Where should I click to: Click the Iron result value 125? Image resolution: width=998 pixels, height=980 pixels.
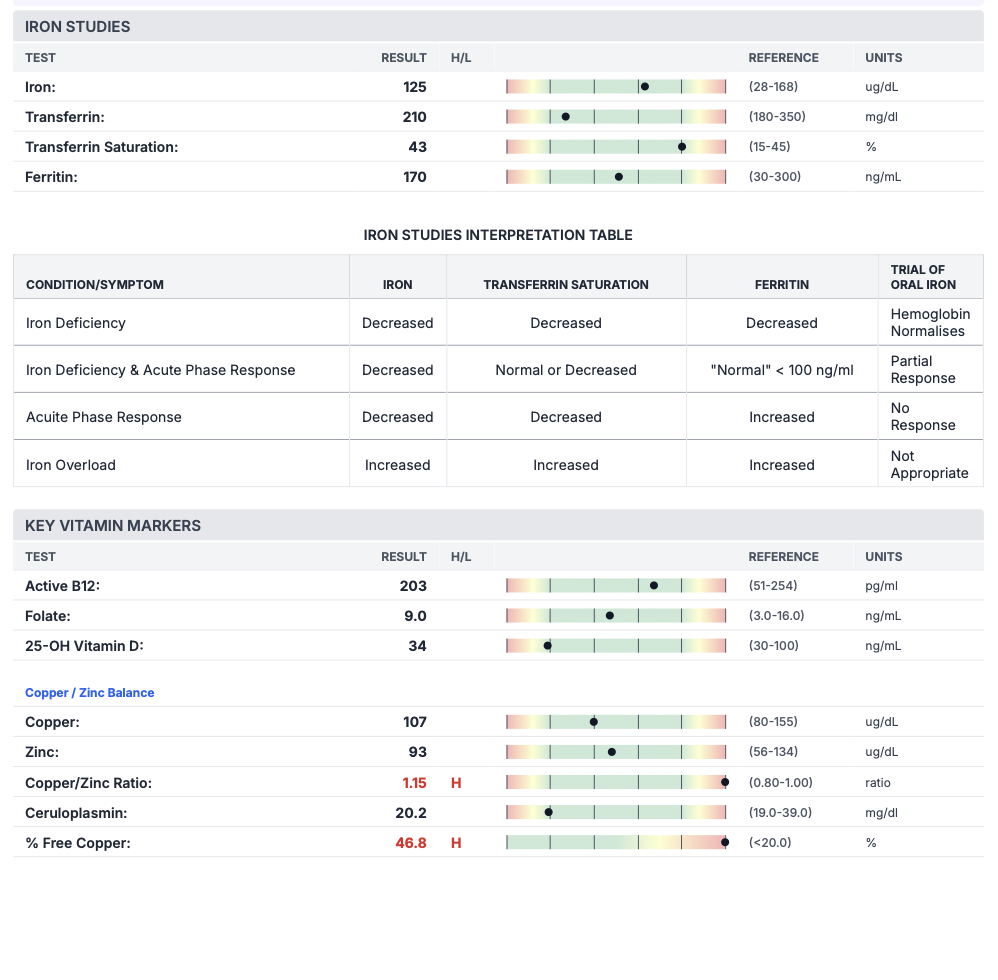[x=414, y=87]
